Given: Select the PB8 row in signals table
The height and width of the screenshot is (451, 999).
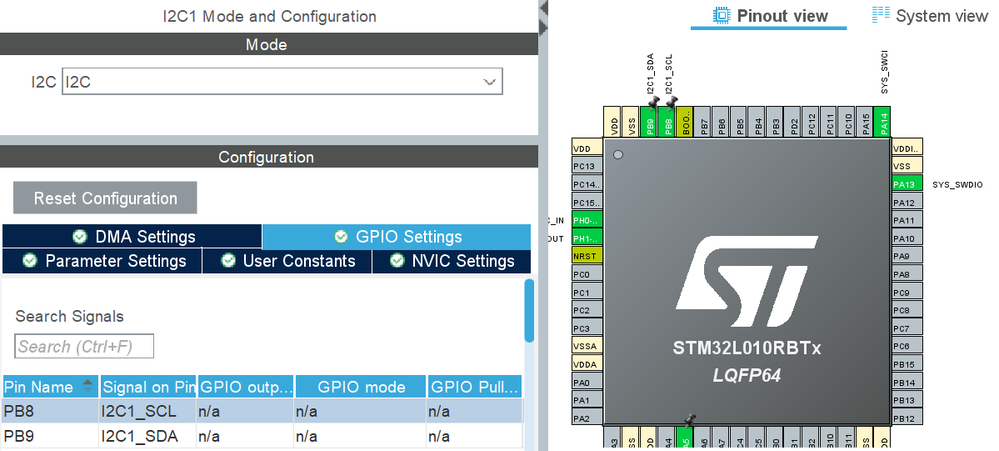Looking at the screenshot, I should tap(262, 412).
